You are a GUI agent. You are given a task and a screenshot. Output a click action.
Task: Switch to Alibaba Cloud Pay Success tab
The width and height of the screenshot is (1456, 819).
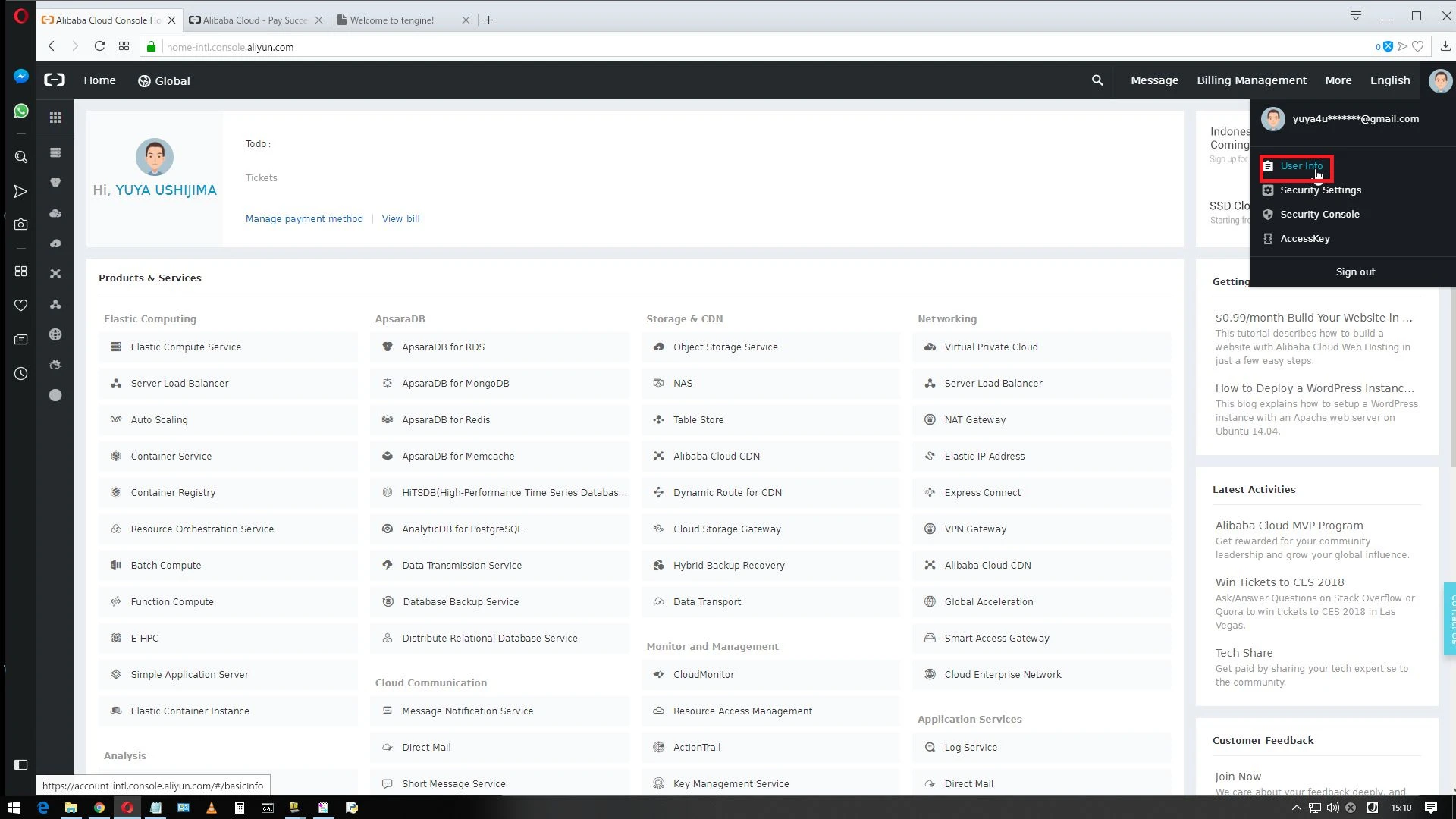256,20
